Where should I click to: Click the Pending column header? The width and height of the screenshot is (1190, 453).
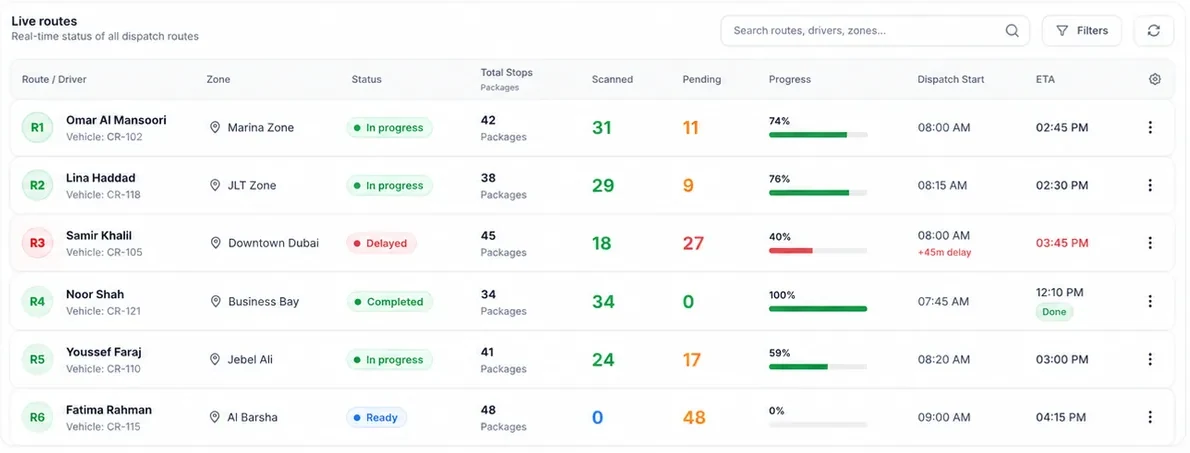pos(701,79)
